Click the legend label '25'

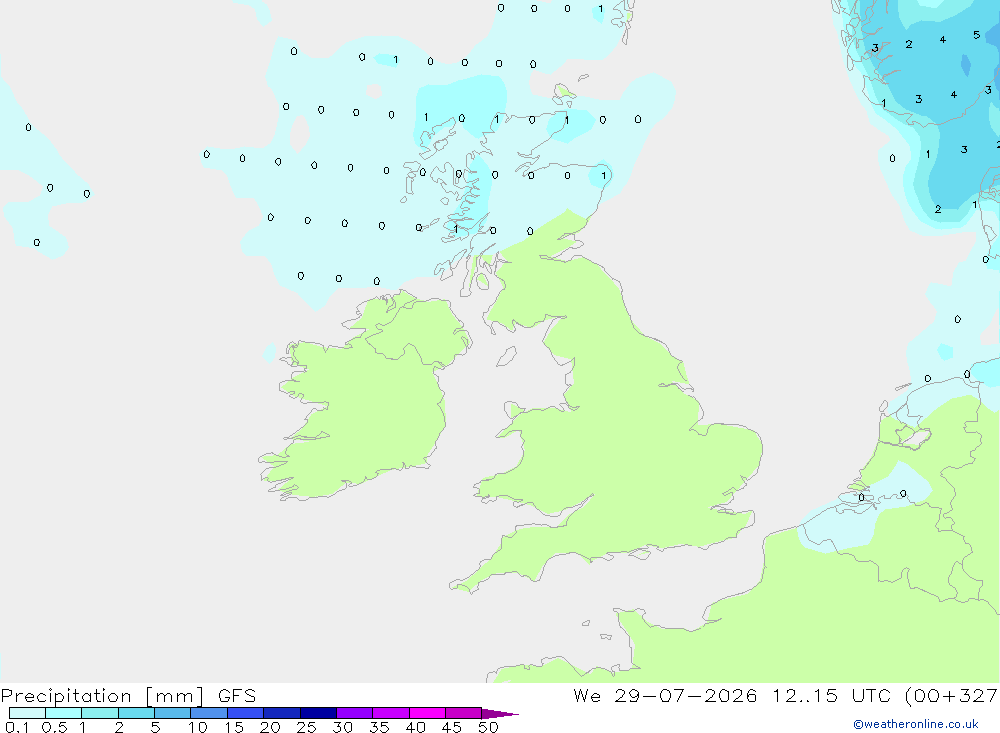[307, 727]
